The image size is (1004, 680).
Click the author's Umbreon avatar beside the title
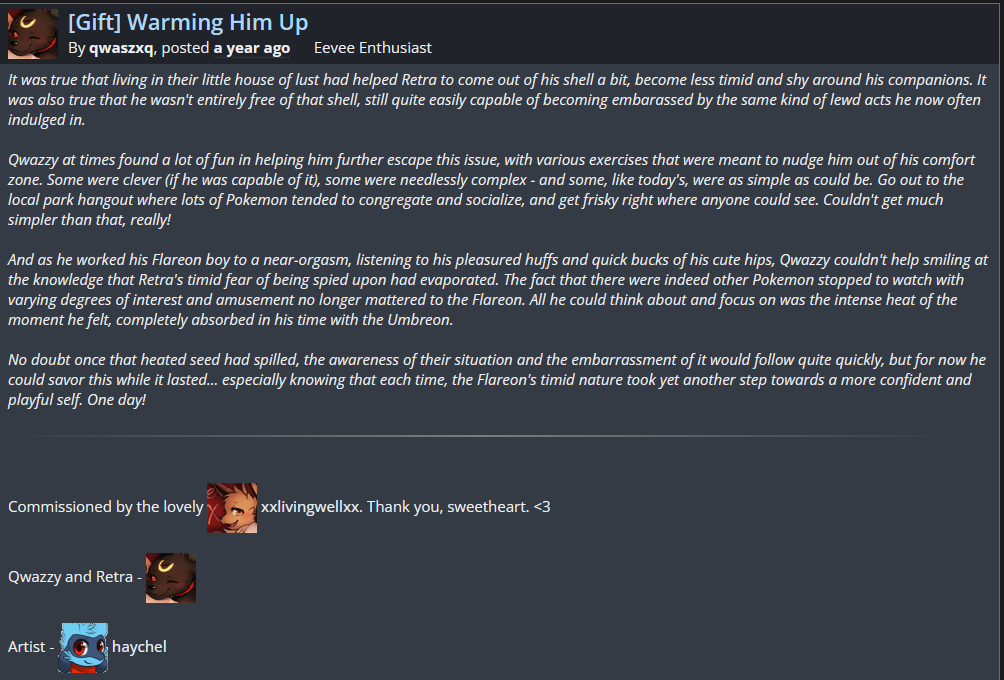click(33, 34)
